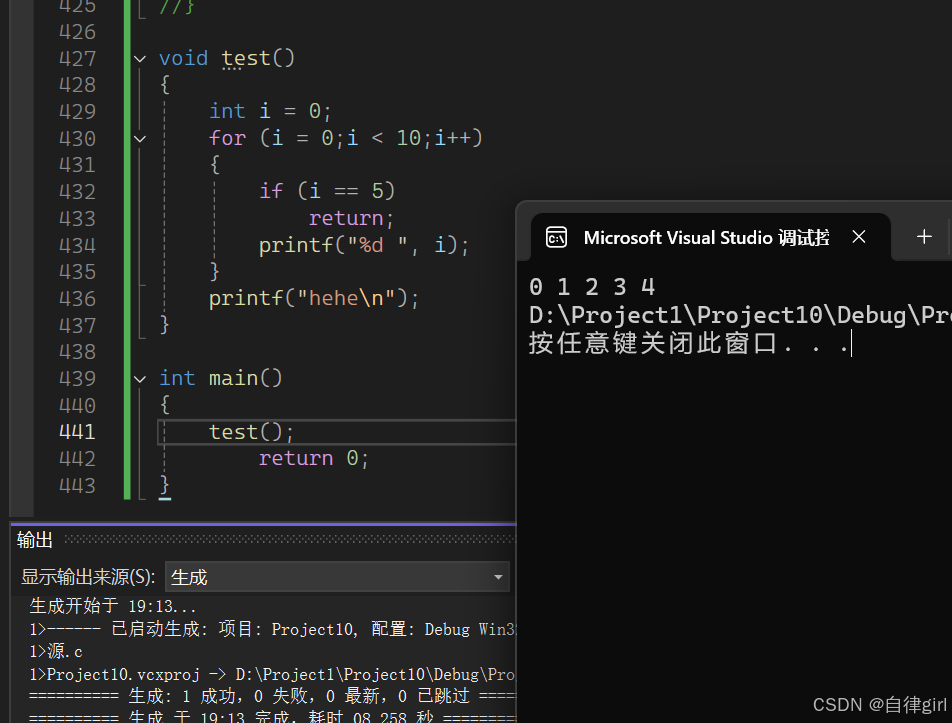Click line number 430 in the gutter
The height and width of the screenshot is (723, 952).
click(x=77, y=138)
